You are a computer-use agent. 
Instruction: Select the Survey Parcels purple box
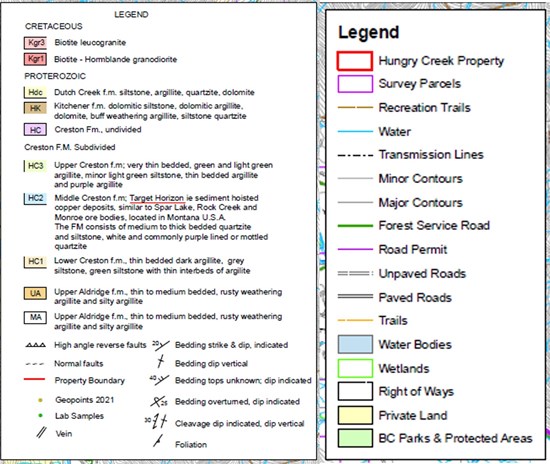pos(355,84)
